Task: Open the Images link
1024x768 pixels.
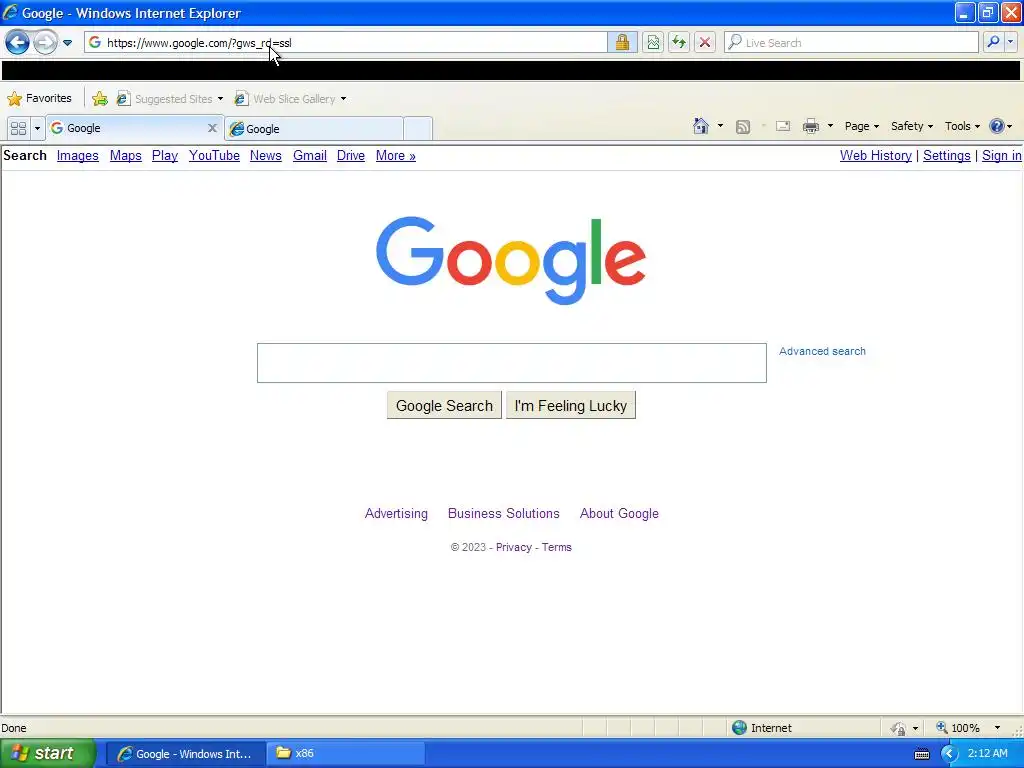Action: point(78,155)
